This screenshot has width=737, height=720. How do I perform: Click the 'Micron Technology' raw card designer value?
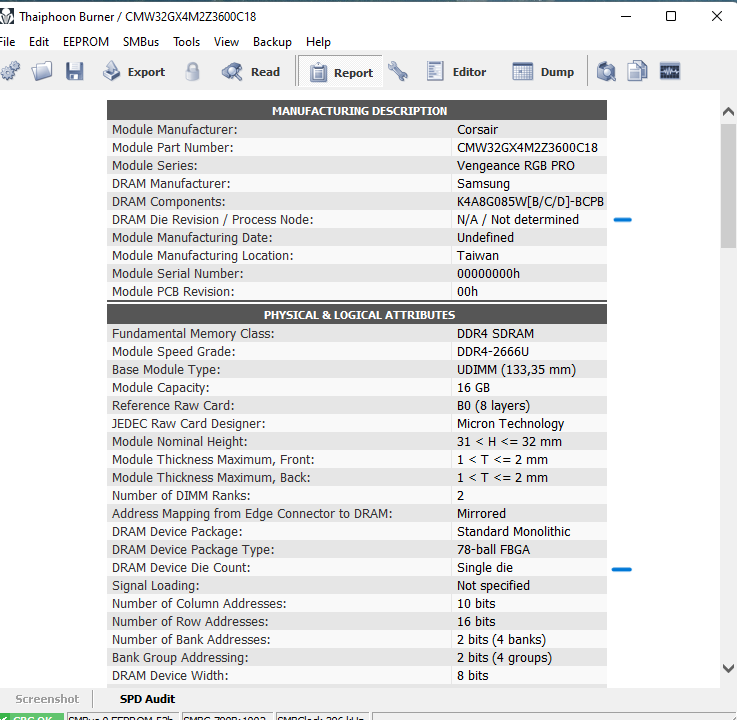pyautogui.click(x=510, y=423)
